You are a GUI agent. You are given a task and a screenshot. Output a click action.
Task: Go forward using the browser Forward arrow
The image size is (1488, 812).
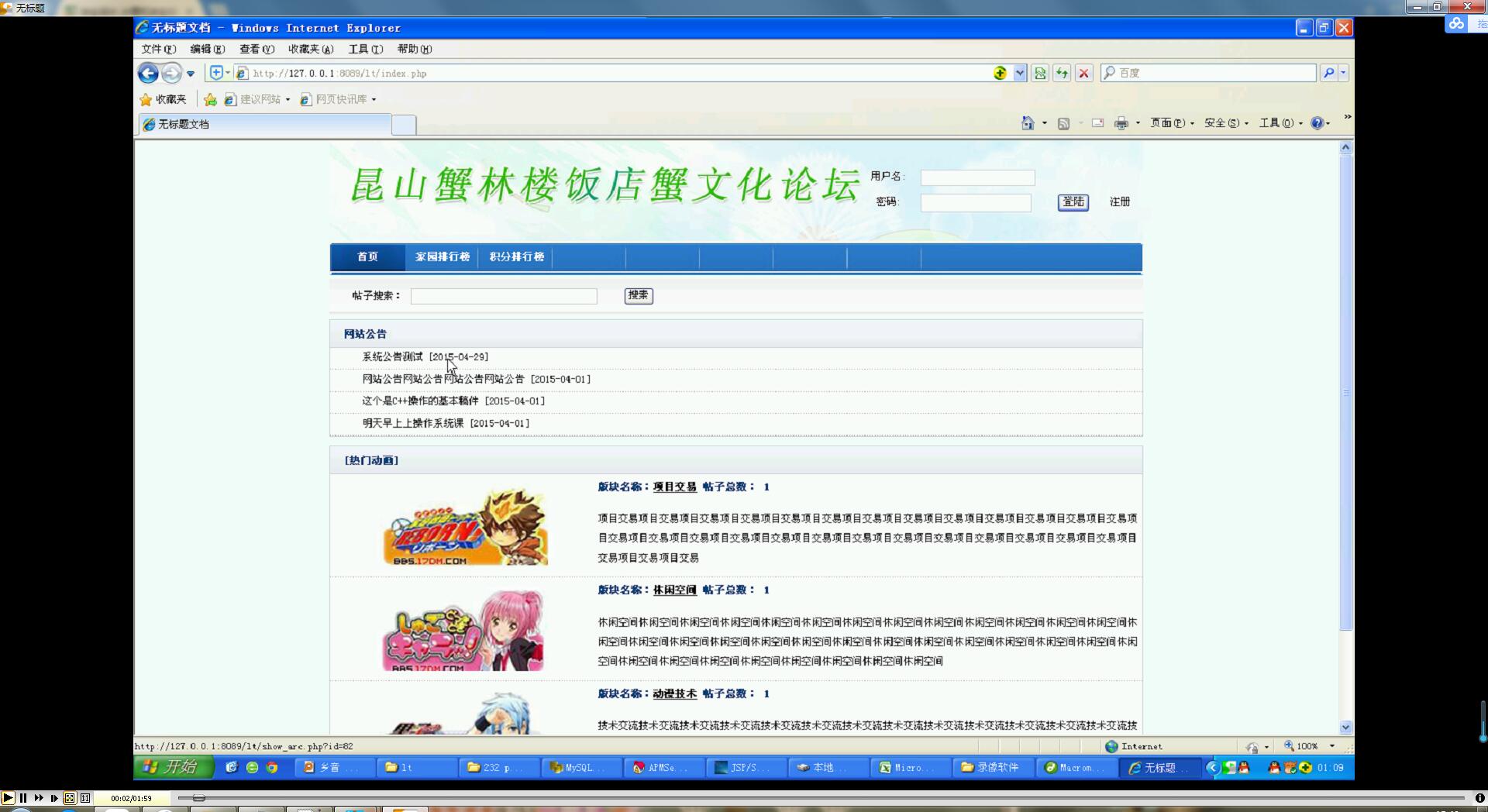(171, 73)
